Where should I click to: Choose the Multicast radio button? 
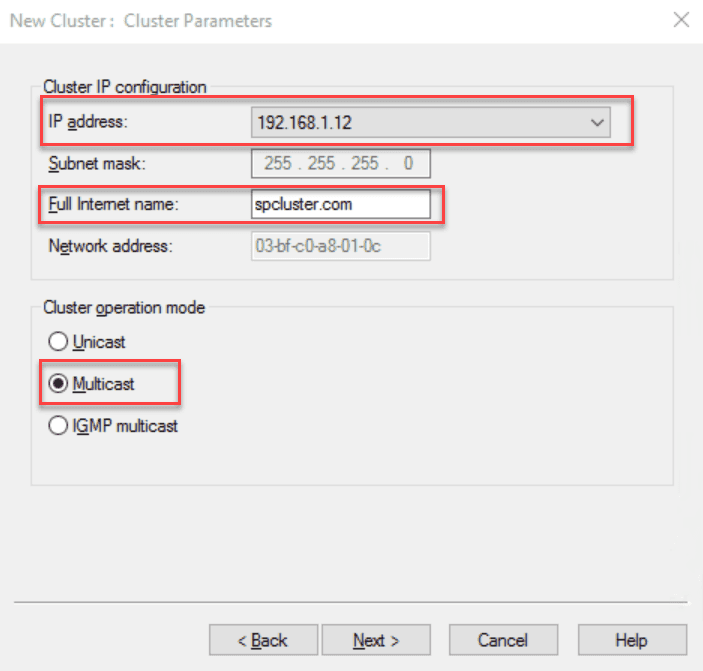(x=56, y=384)
